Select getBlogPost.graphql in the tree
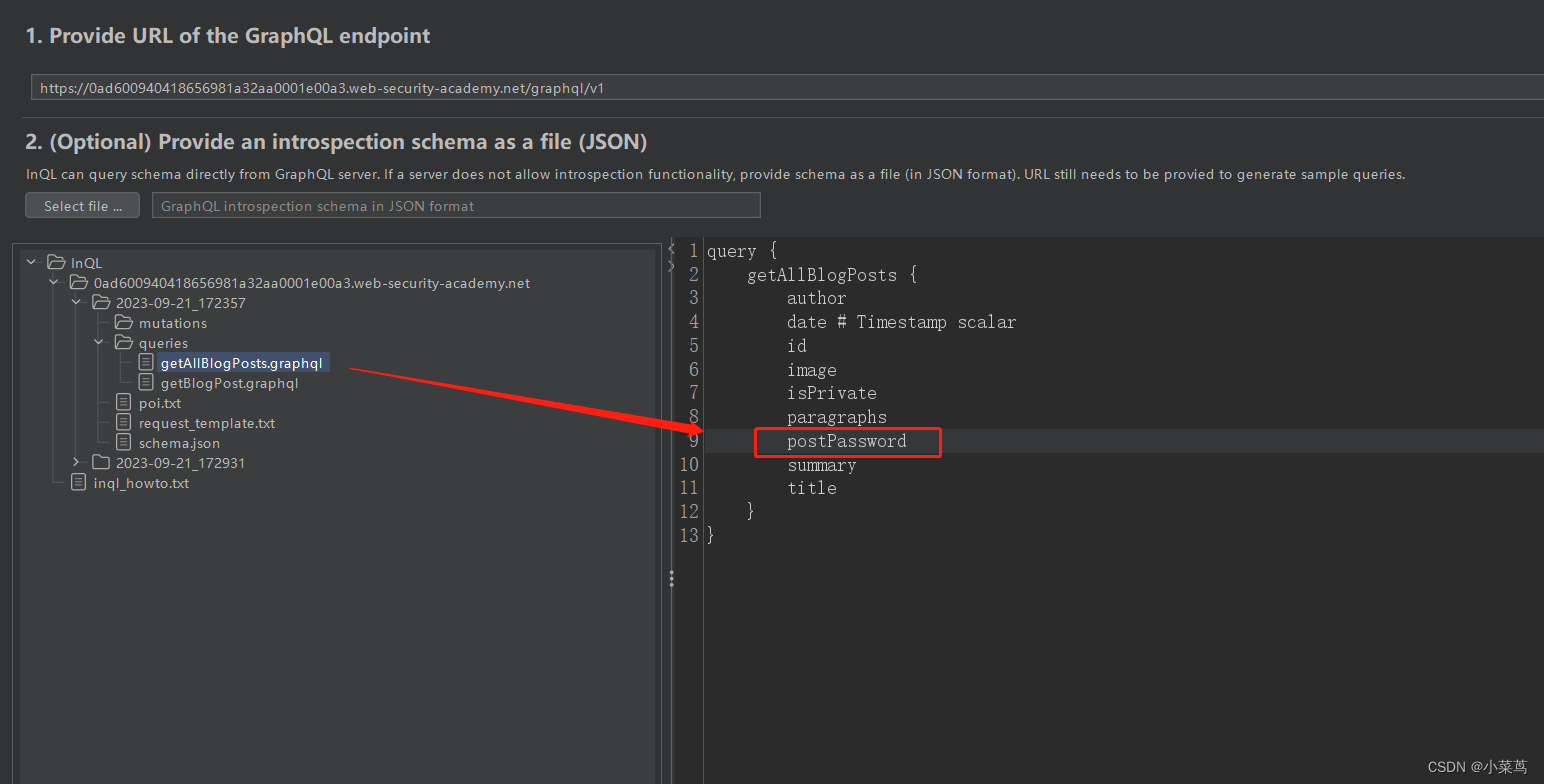Viewport: 1544px width, 784px height. [x=229, y=383]
